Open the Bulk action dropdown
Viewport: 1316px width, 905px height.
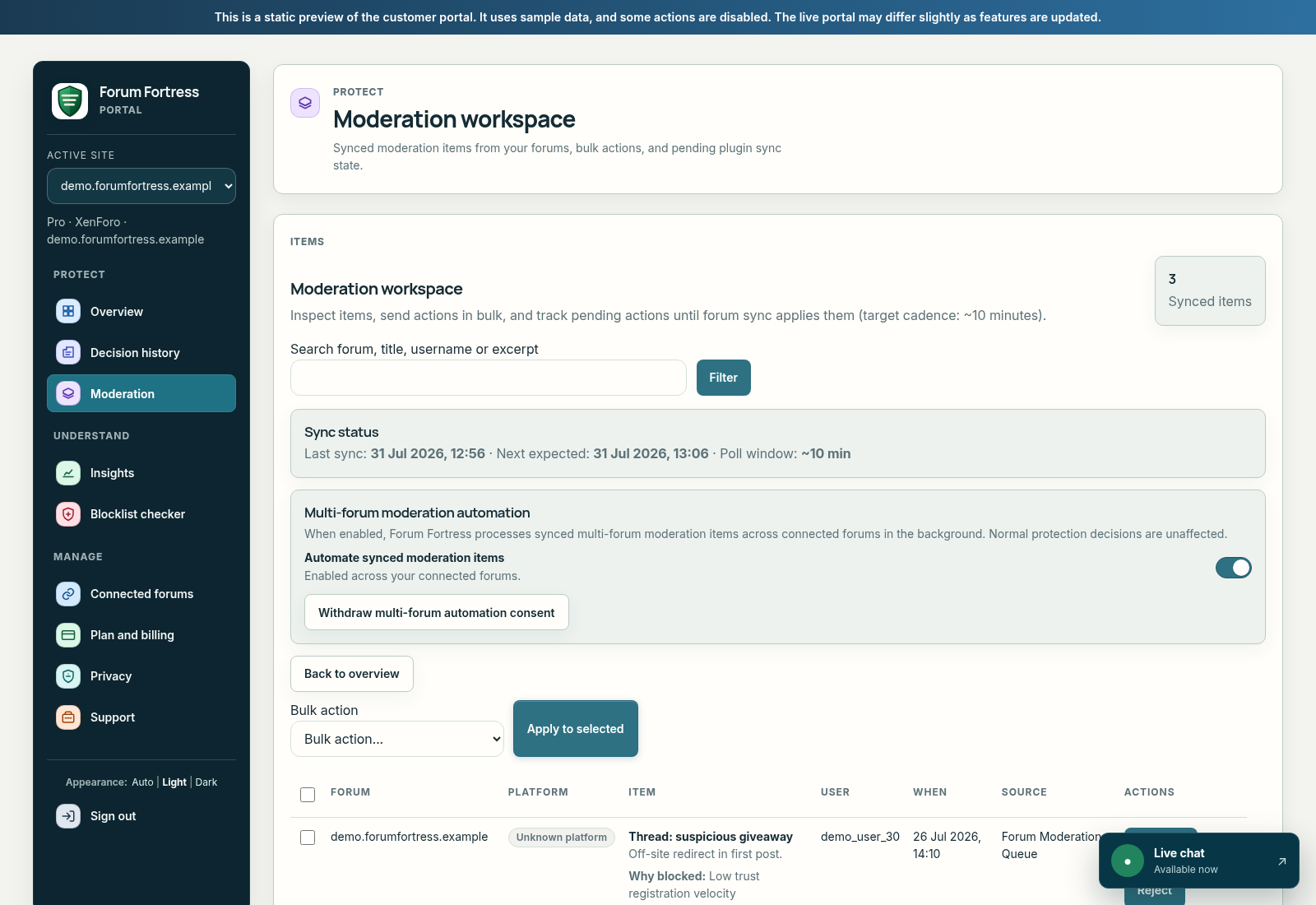pos(397,739)
